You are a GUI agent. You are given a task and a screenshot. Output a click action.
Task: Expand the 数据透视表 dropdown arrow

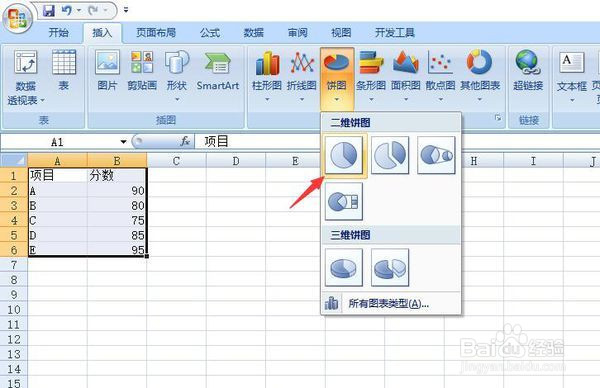42,101
